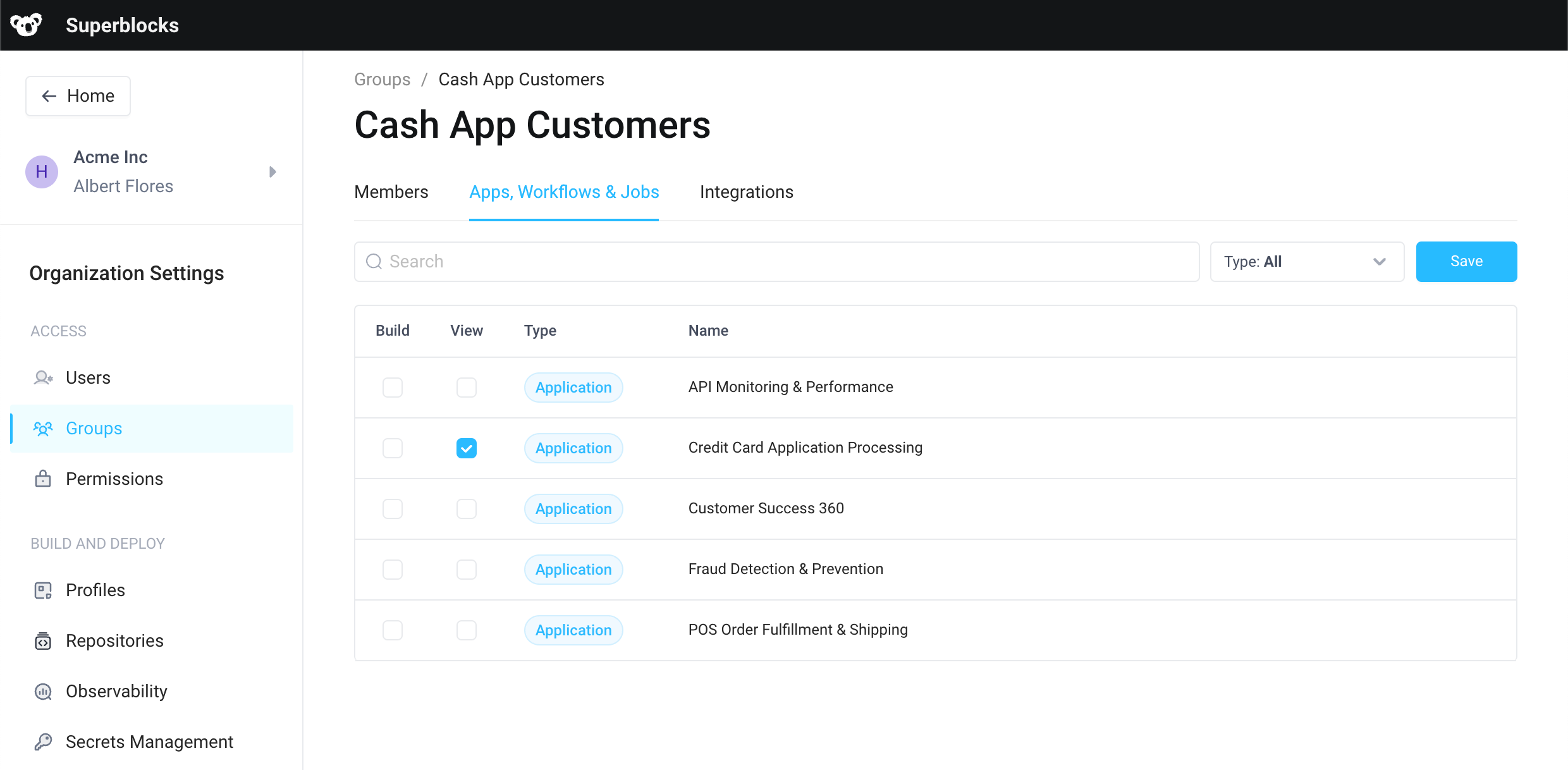Click the Repositories icon

tap(42, 640)
